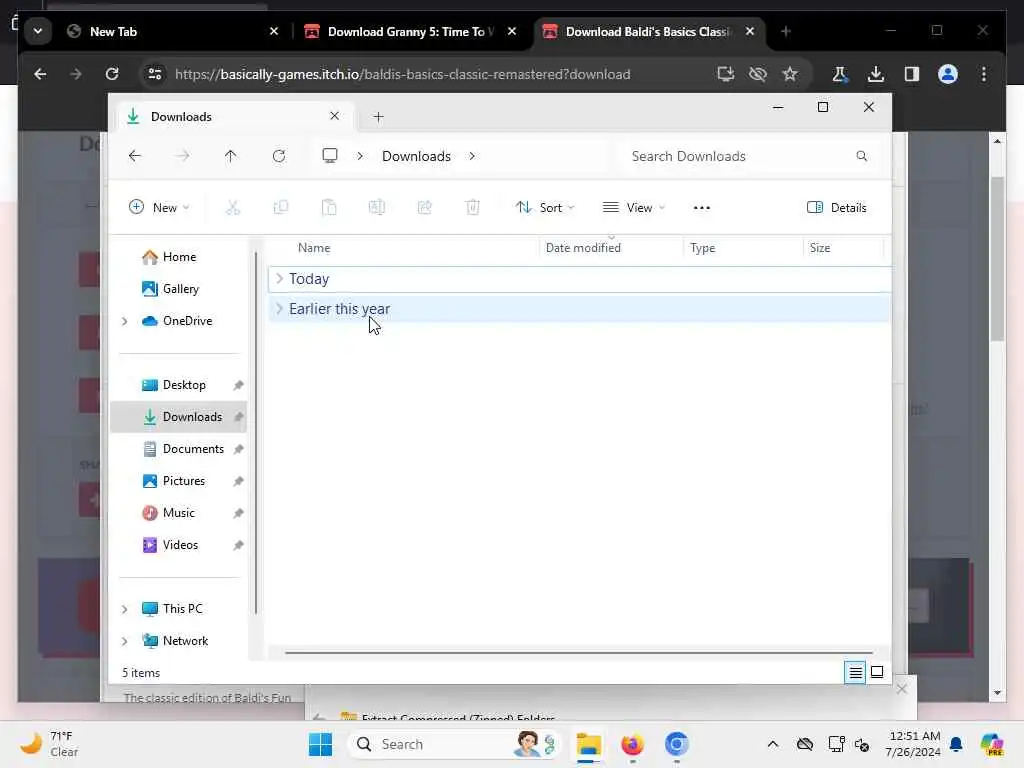Click chevron after Downloads in address bar

472,156
